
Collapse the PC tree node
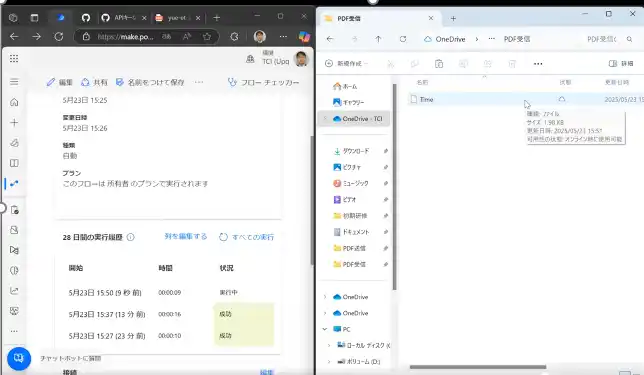coord(325,329)
